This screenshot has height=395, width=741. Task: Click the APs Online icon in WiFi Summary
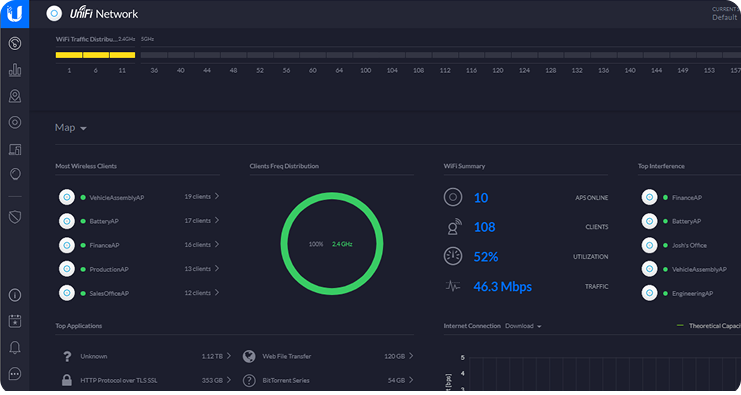click(453, 197)
